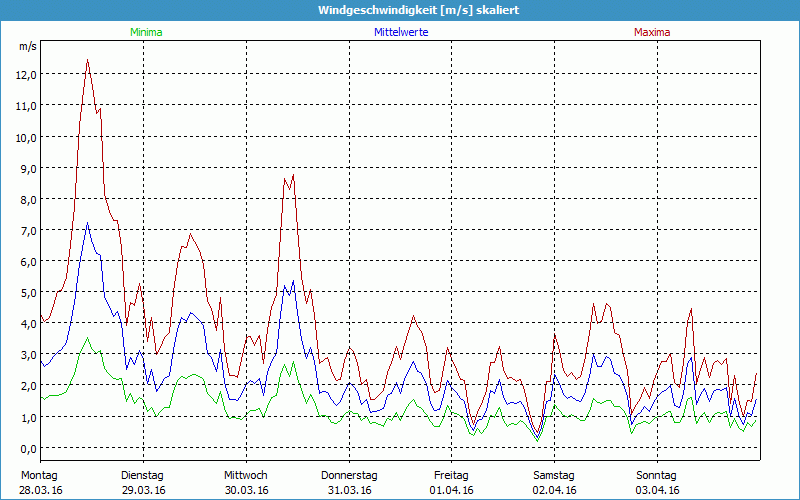The image size is (800, 500).
Task: Click the 2,0 y-axis value
Action: point(29,386)
